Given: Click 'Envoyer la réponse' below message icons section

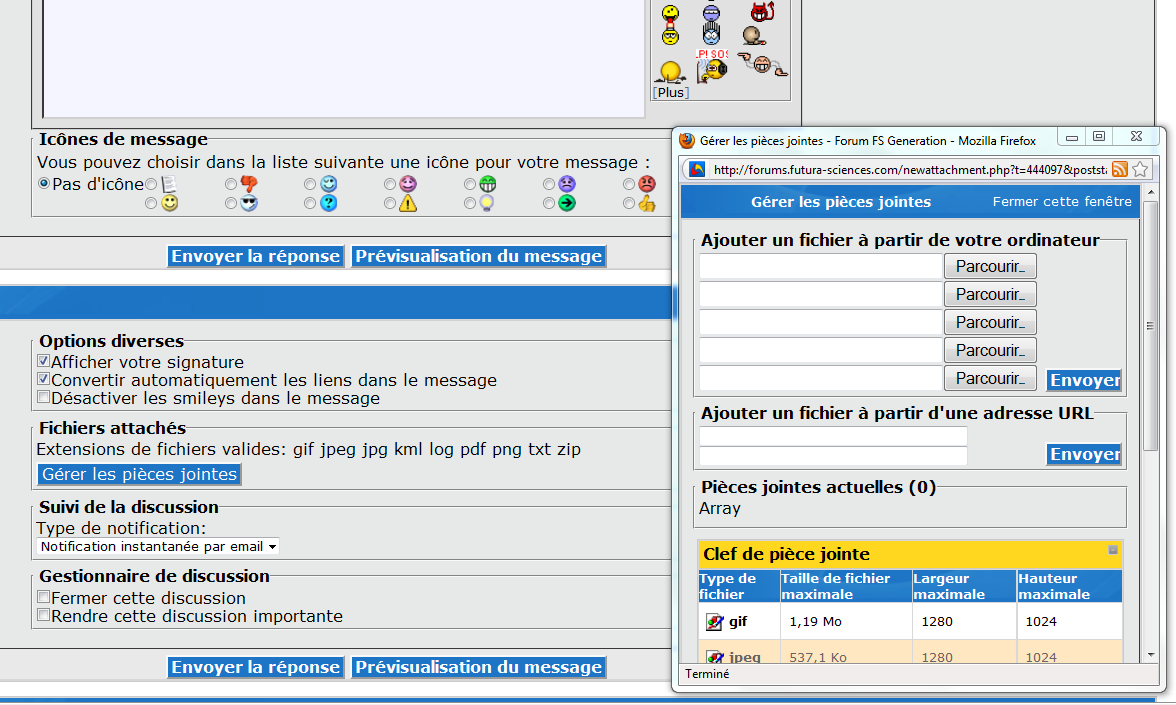Looking at the screenshot, I should (x=256, y=256).
